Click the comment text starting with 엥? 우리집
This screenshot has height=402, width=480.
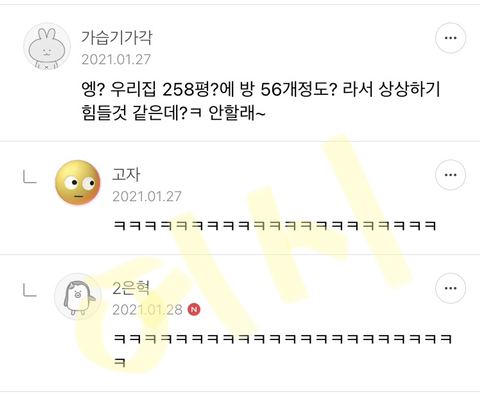click(261, 101)
